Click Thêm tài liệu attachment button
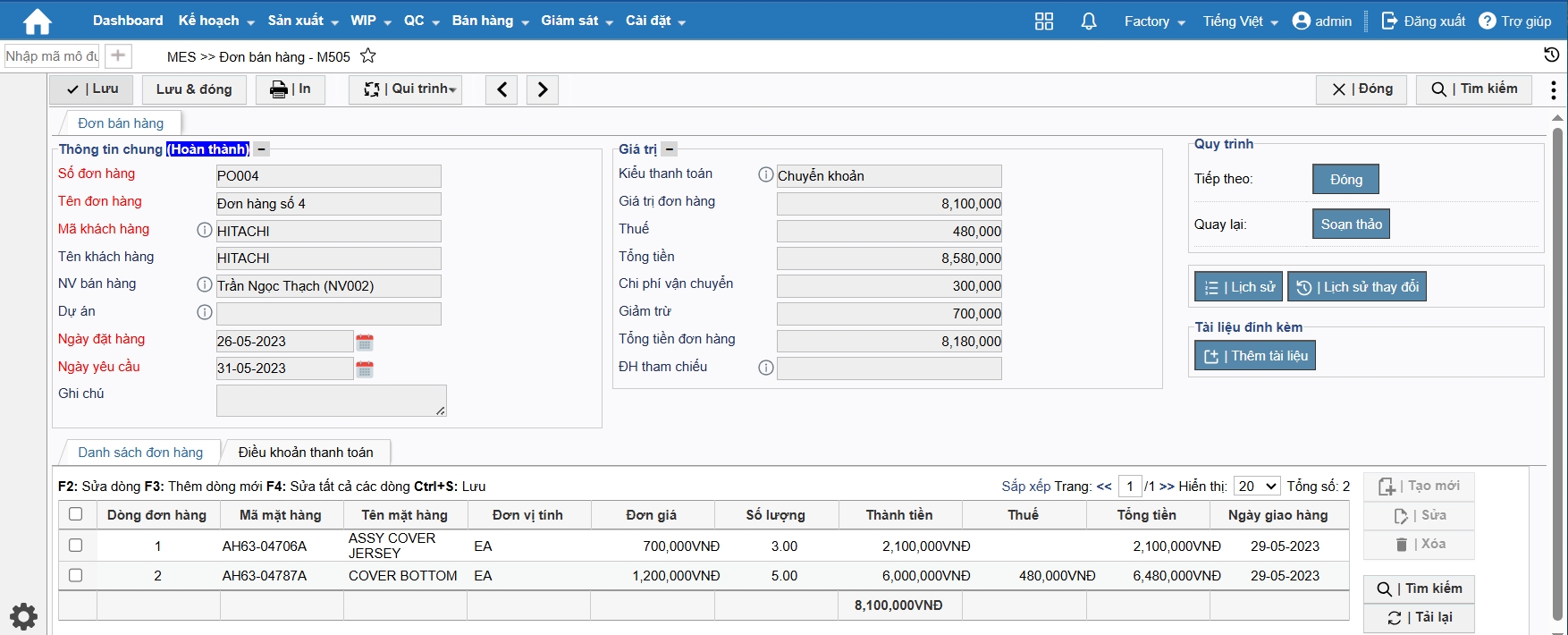Viewport: 1568px width, 635px height. [x=1255, y=356]
